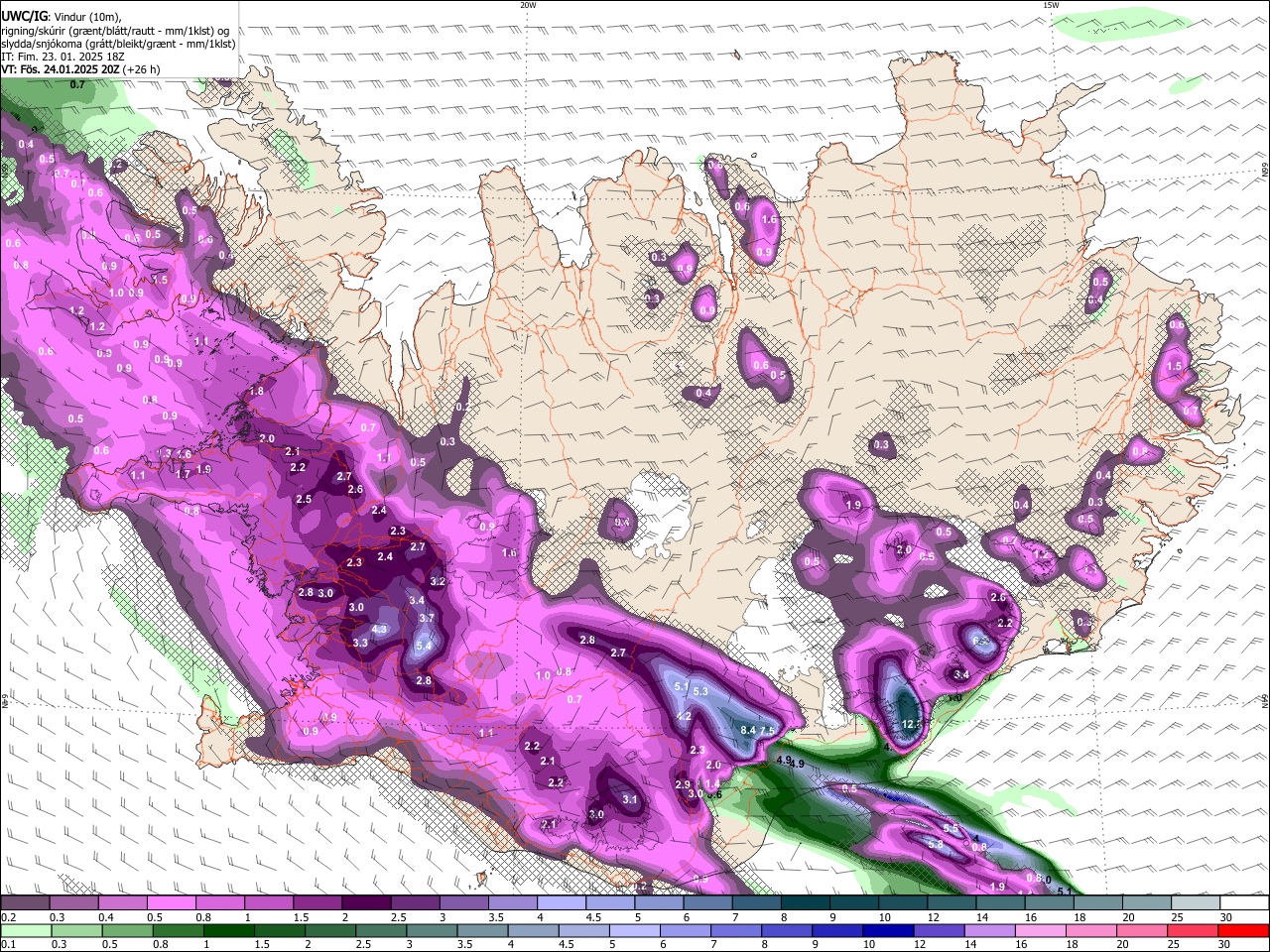Screen dimensions: 1270x952
Task: Click the 4.3 precipitation value on the map
Action: tap(379, 630)
